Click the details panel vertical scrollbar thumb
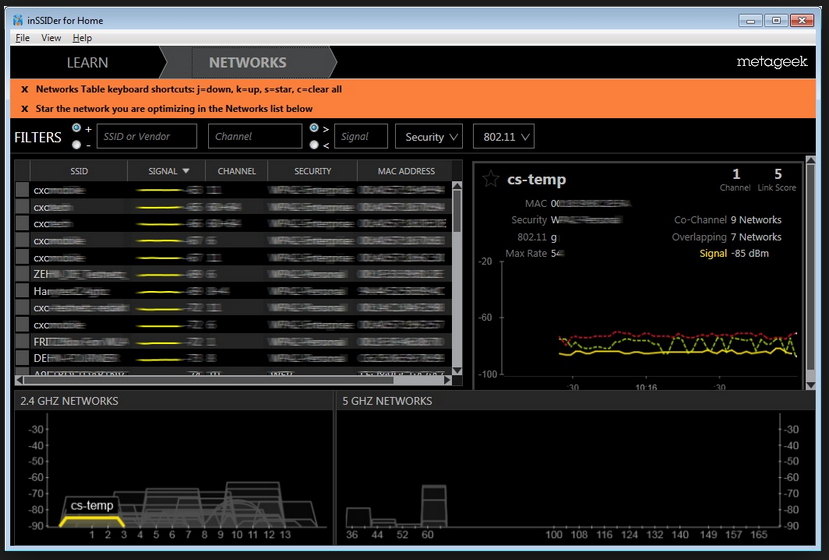 810,267
